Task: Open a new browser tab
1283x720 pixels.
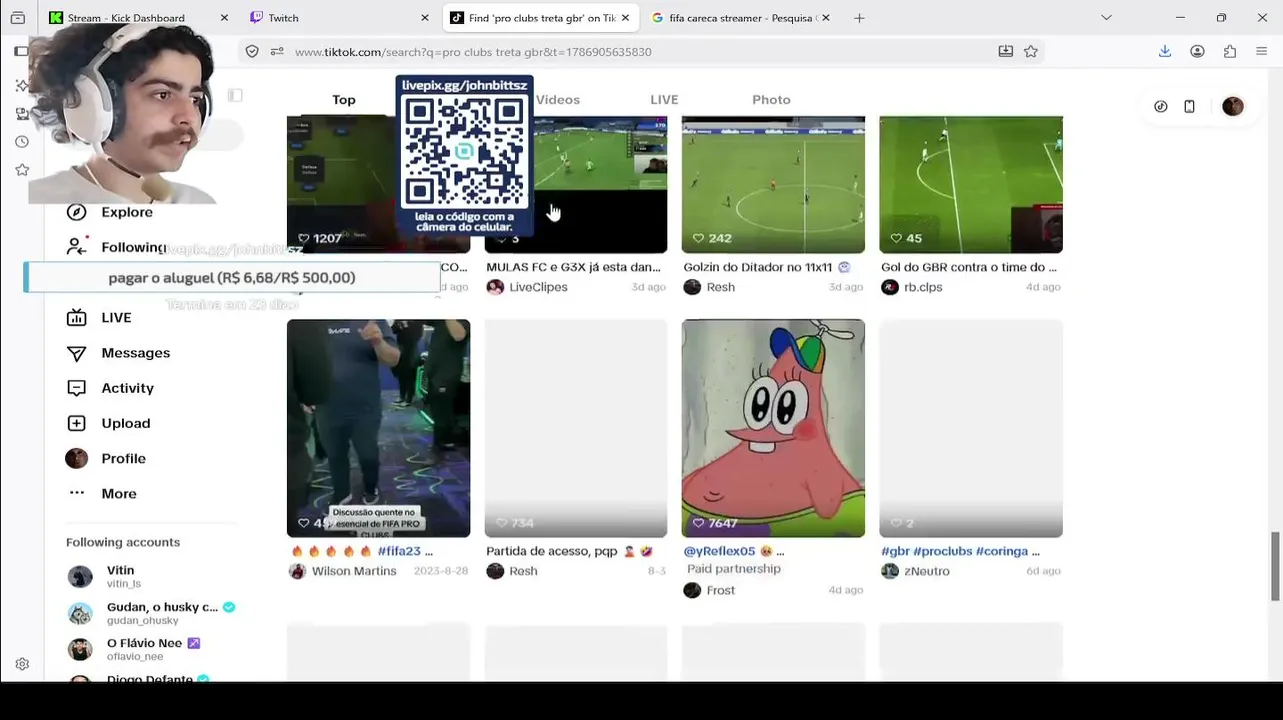Action: click(859, 18)
